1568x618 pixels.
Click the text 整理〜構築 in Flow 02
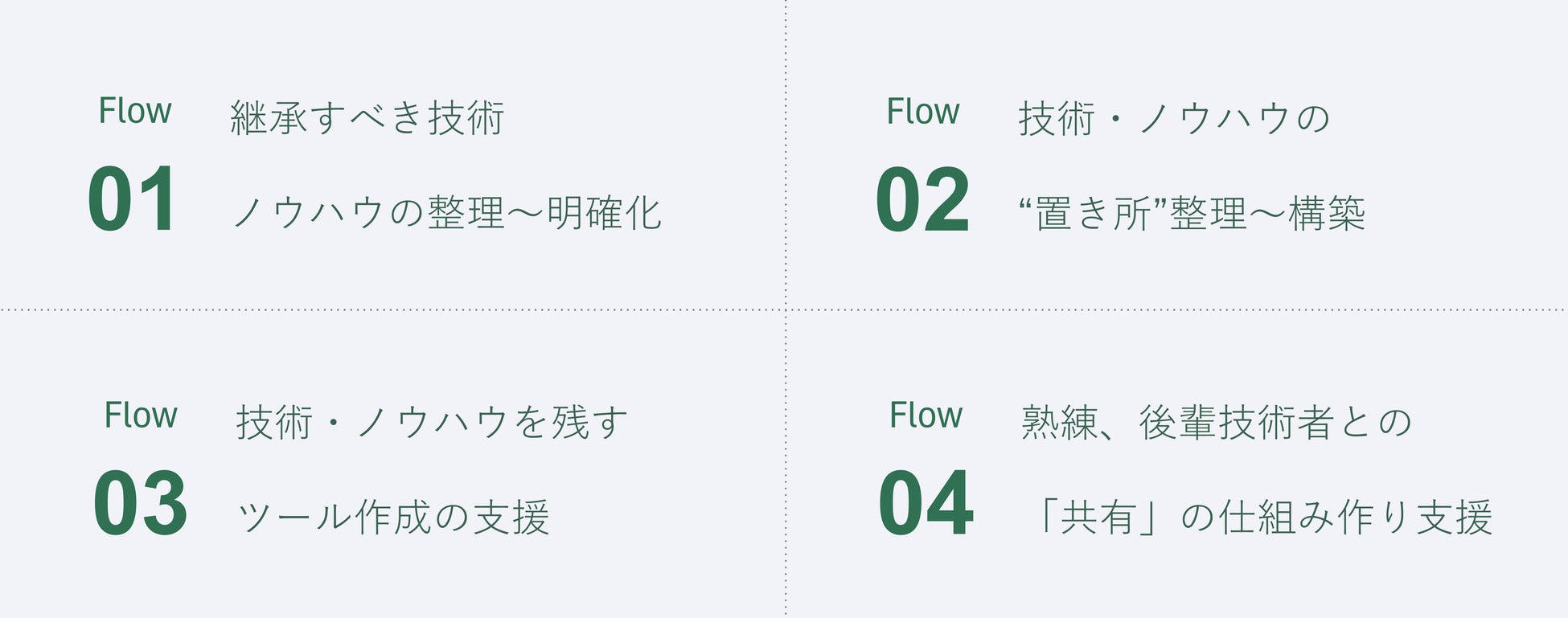[x=1267, y=214]
